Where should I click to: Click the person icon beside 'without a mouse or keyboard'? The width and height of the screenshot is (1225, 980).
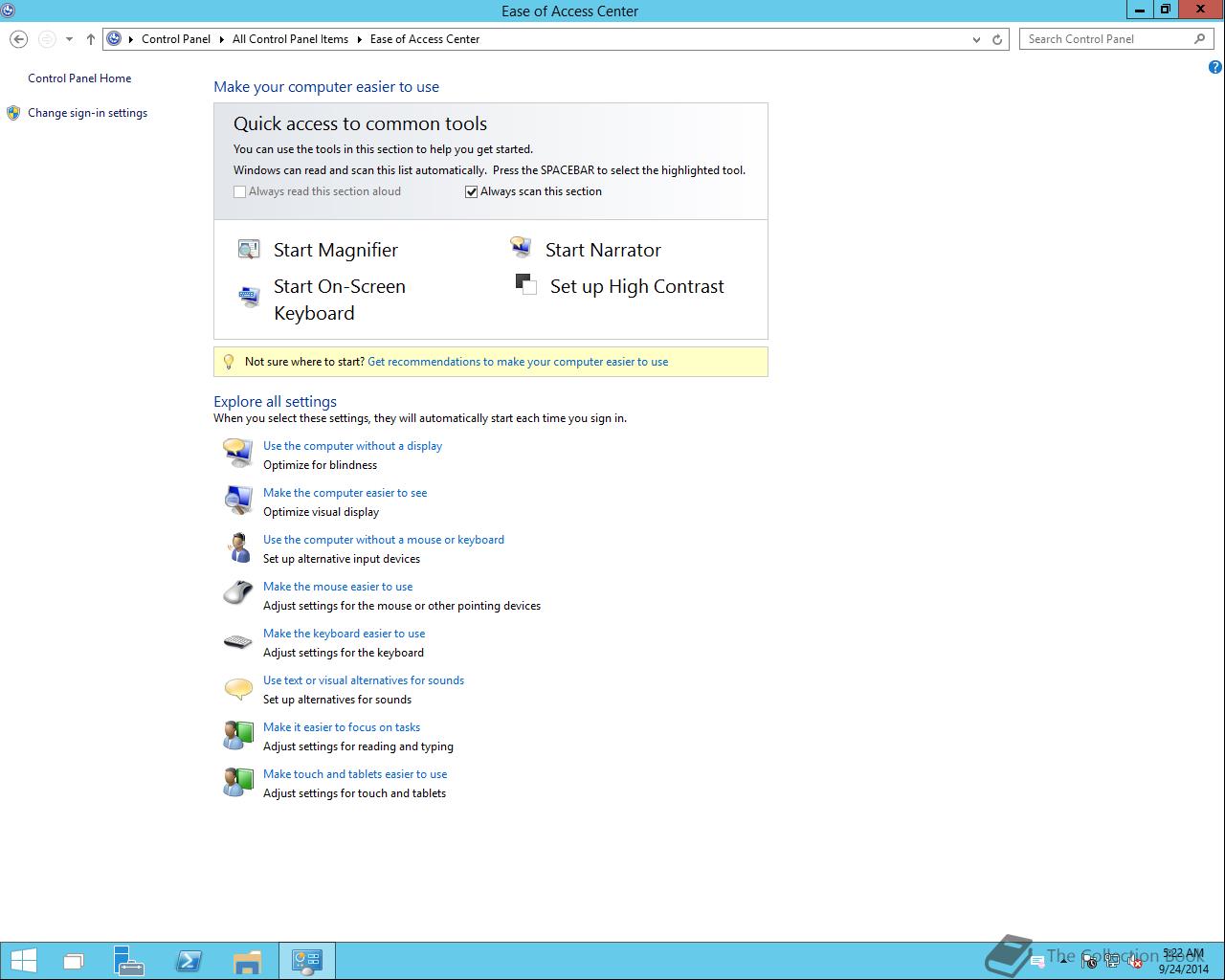[238, 546]
